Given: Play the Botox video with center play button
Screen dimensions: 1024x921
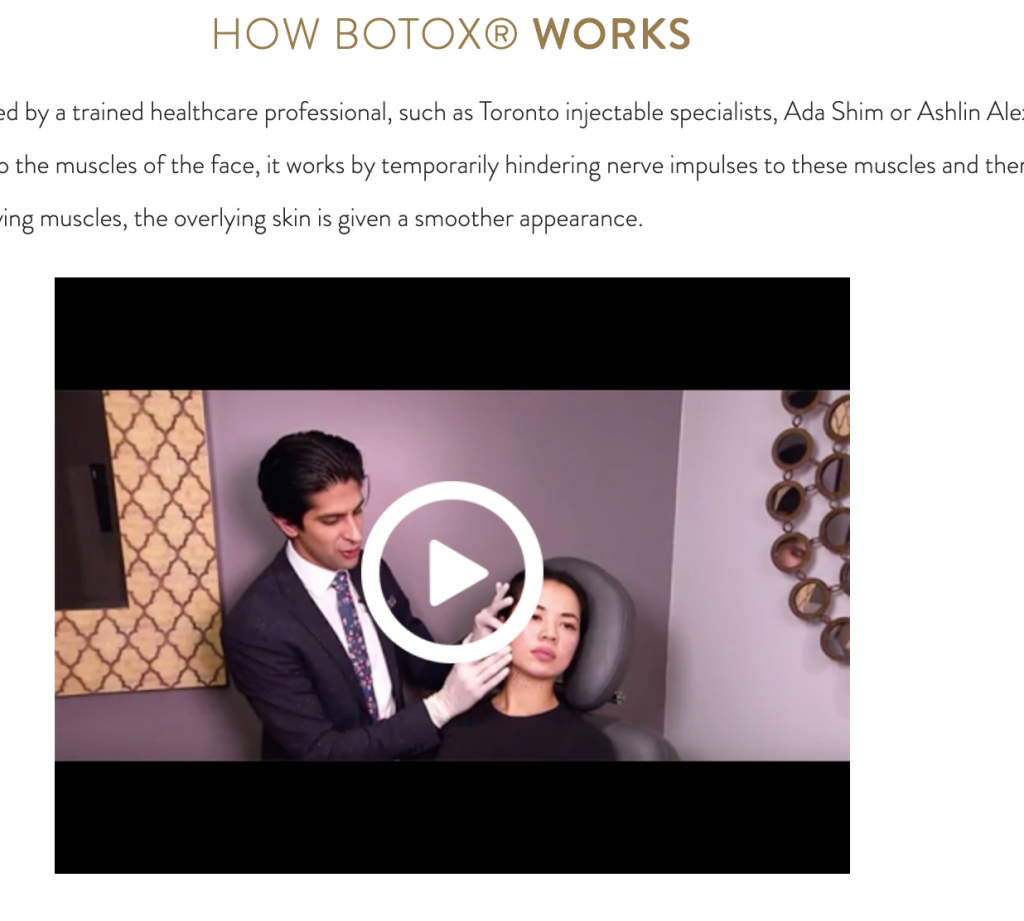Looking at the screenshot, I should coord(452,572).
